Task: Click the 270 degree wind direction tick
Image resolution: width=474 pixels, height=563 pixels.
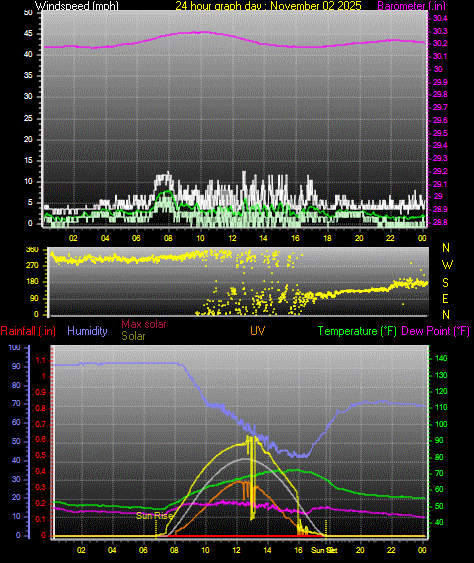Action: point(32,266)
